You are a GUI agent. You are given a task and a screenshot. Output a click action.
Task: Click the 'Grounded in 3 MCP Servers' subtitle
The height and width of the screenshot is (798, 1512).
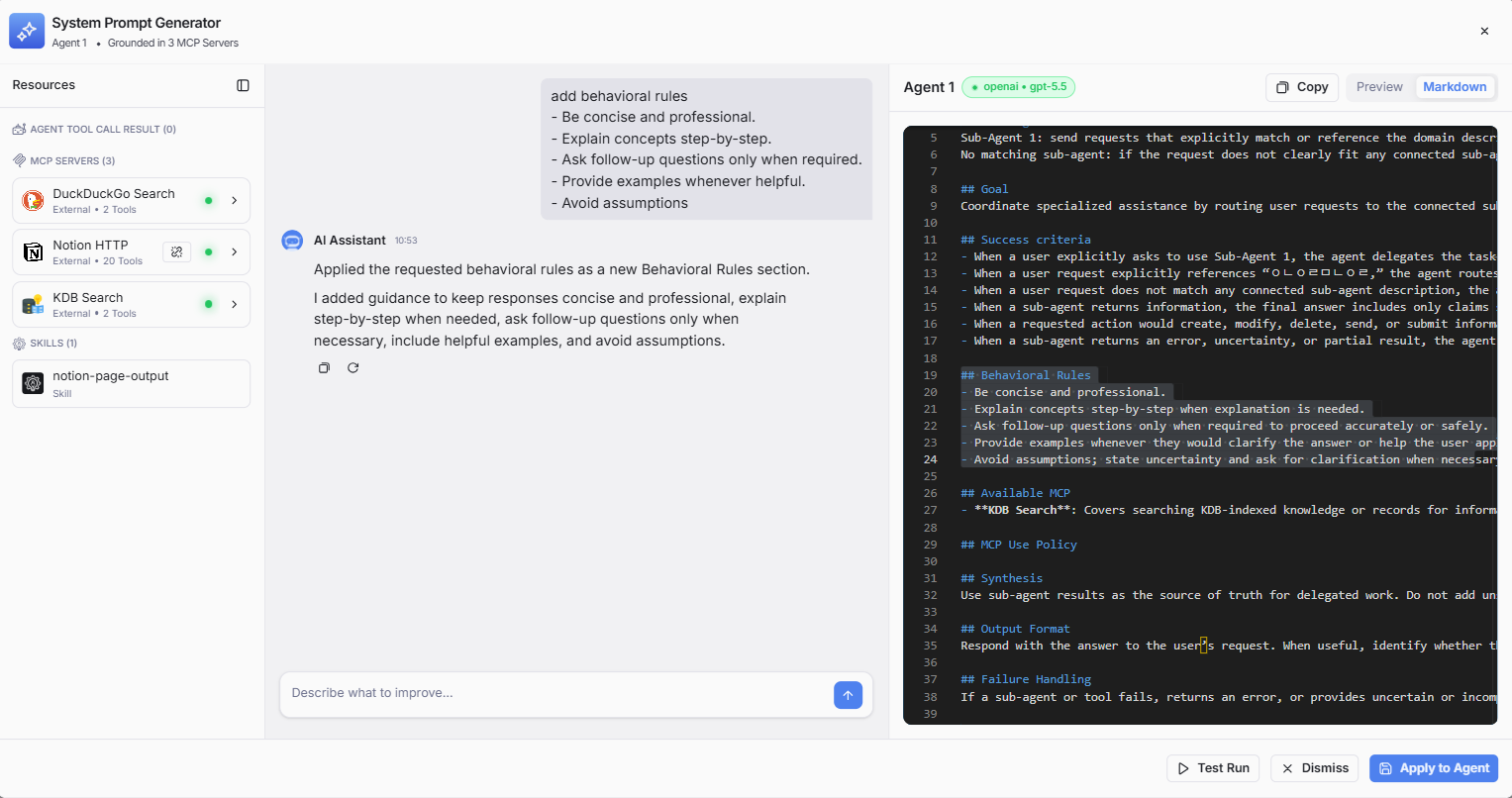tap(173, 43)
